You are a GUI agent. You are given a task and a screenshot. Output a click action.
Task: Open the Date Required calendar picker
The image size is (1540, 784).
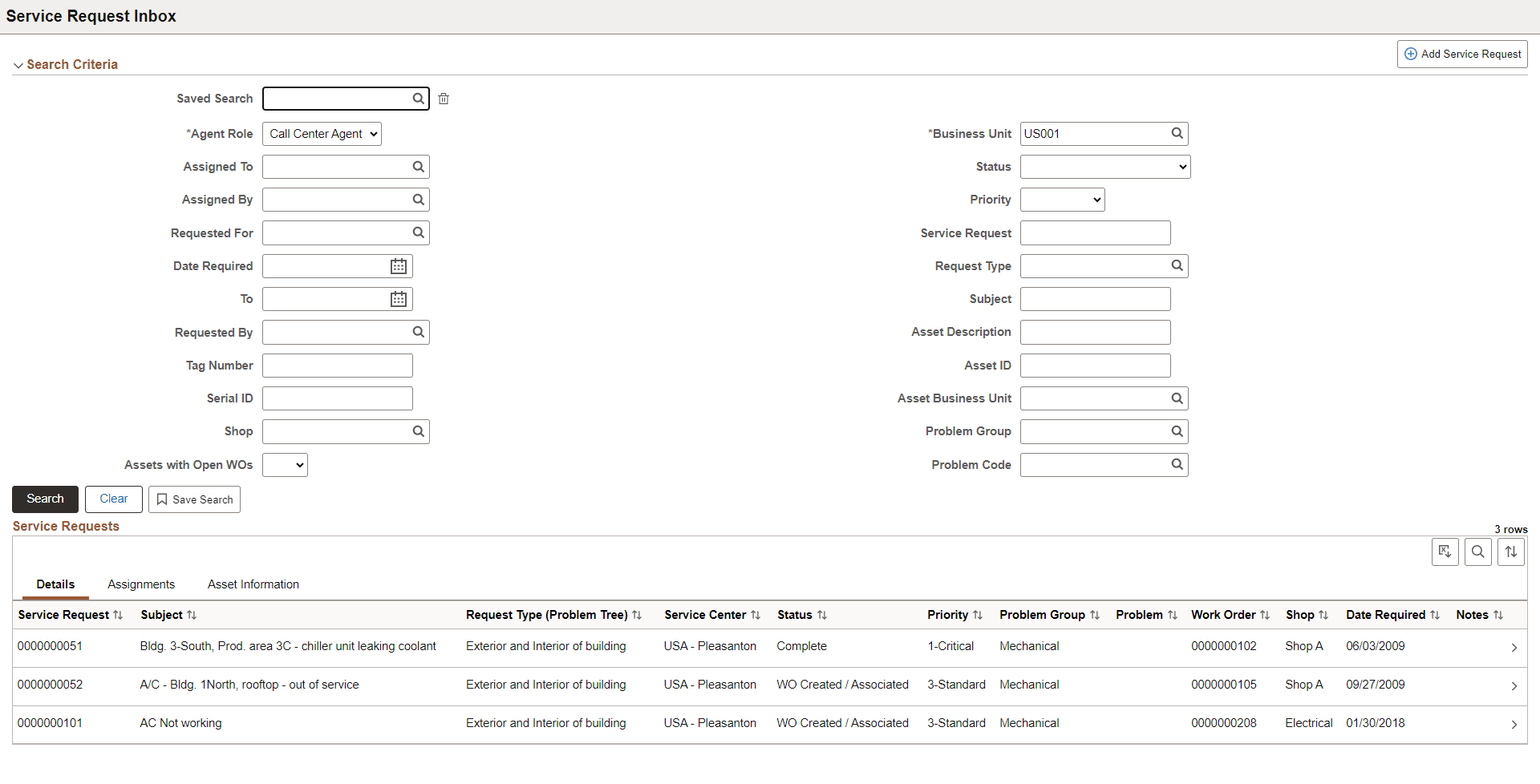(399, 266)
